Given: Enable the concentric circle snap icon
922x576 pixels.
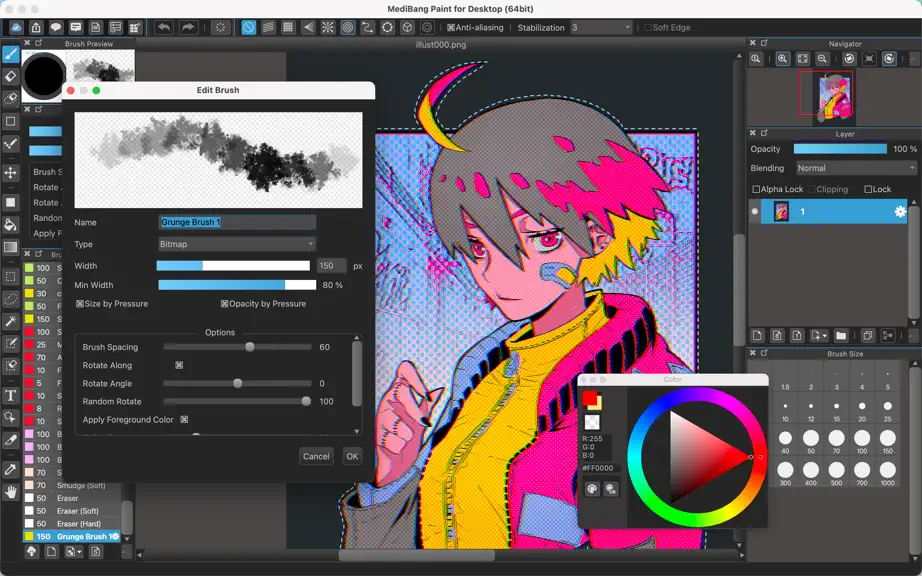Looking at the screenshot, I should [348, 27].
